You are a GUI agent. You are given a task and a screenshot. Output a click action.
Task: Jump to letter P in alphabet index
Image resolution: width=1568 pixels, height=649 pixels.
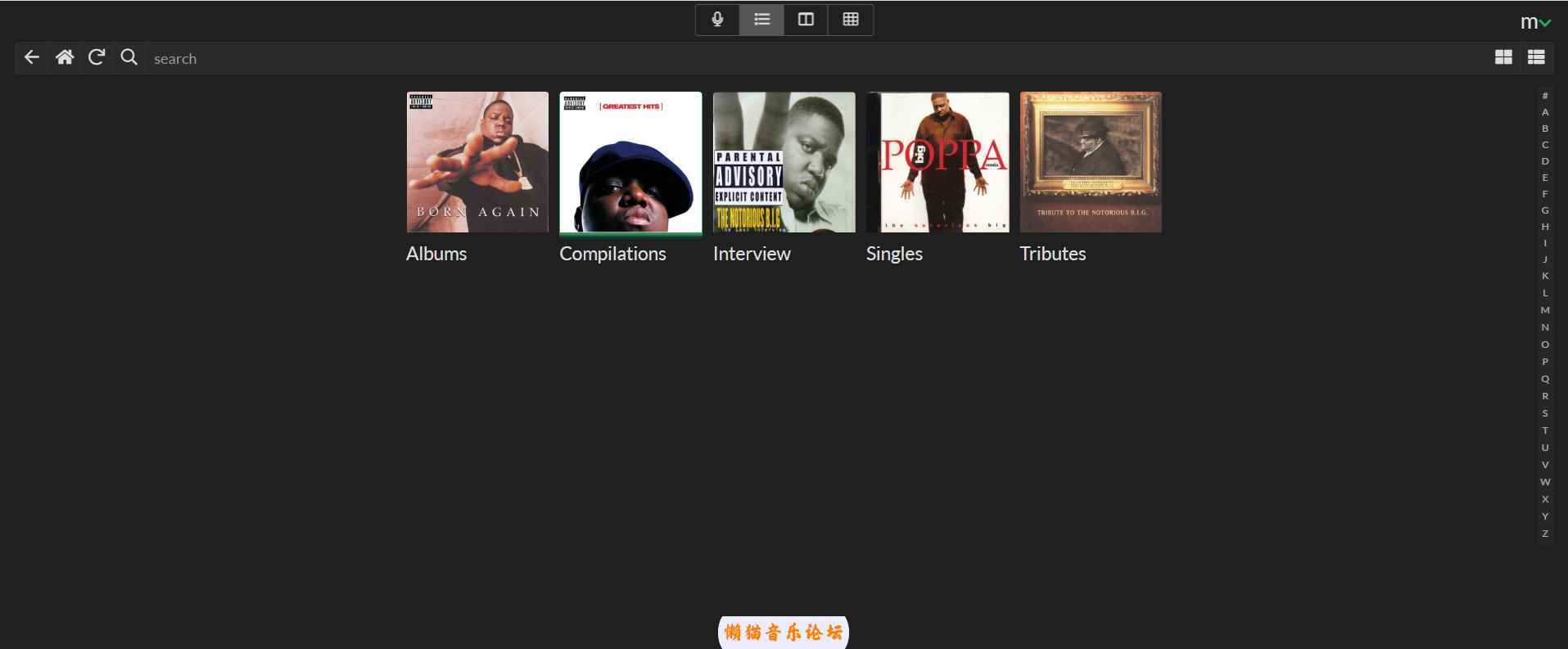1545,362
